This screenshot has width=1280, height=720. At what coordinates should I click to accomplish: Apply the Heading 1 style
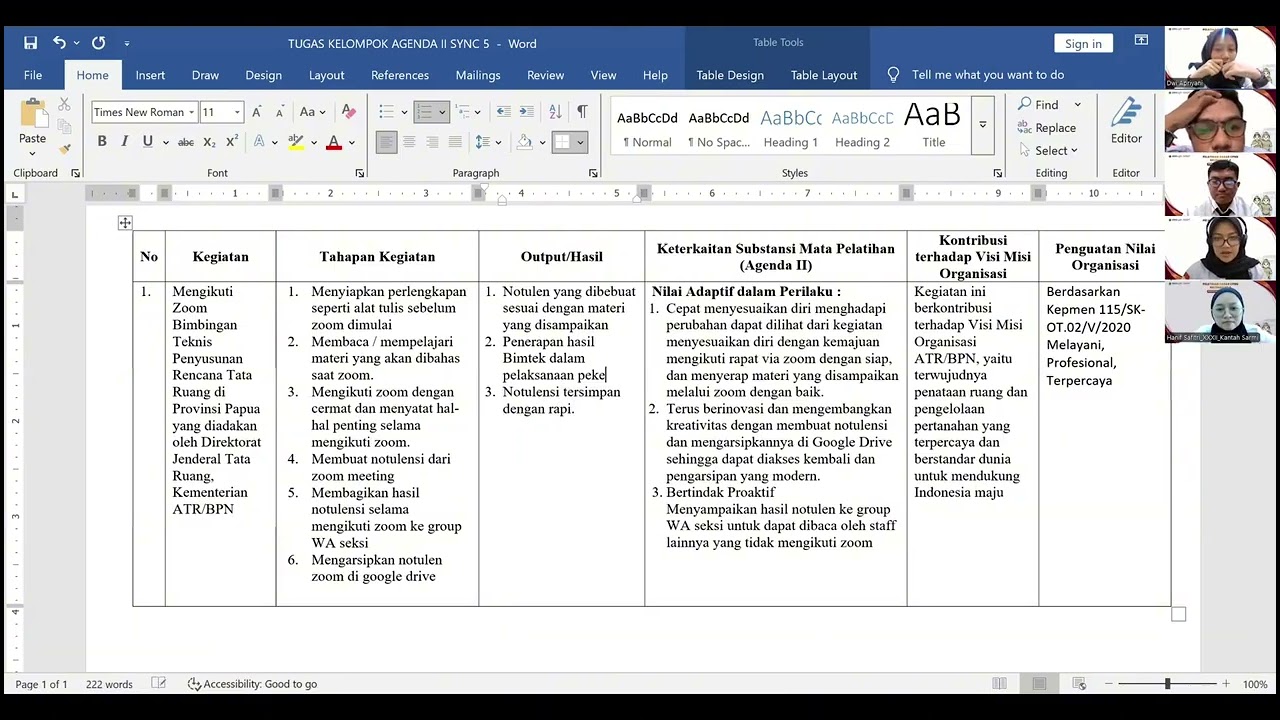790,126
